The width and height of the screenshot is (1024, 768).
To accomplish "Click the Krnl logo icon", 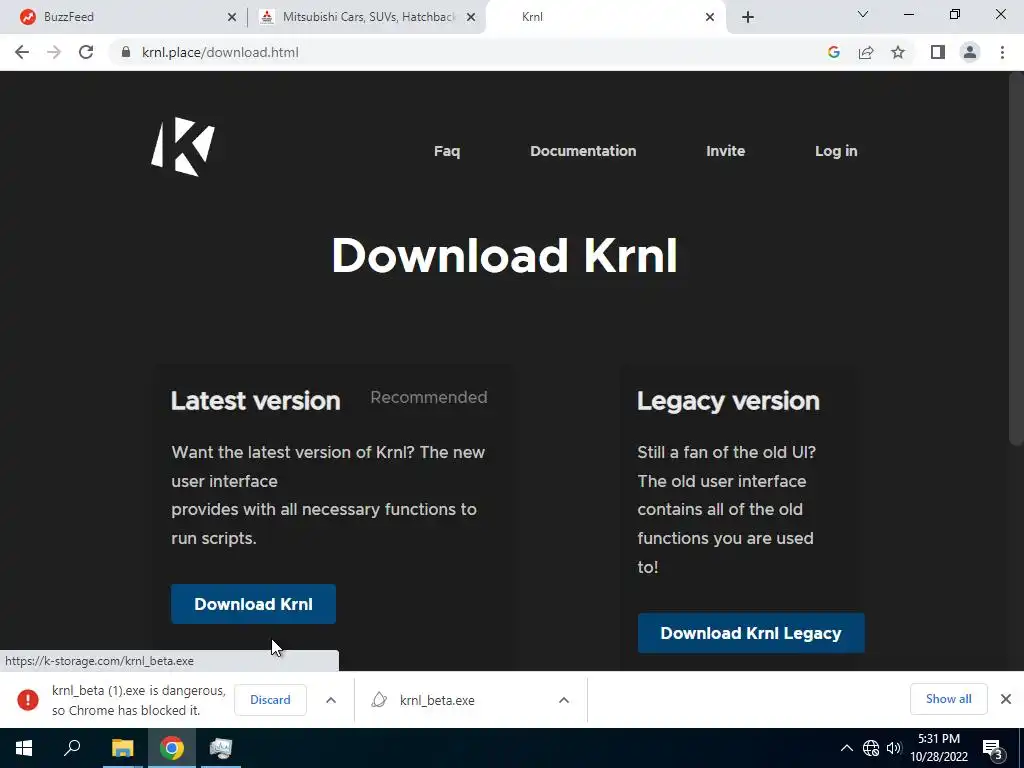I will point(183,146).
